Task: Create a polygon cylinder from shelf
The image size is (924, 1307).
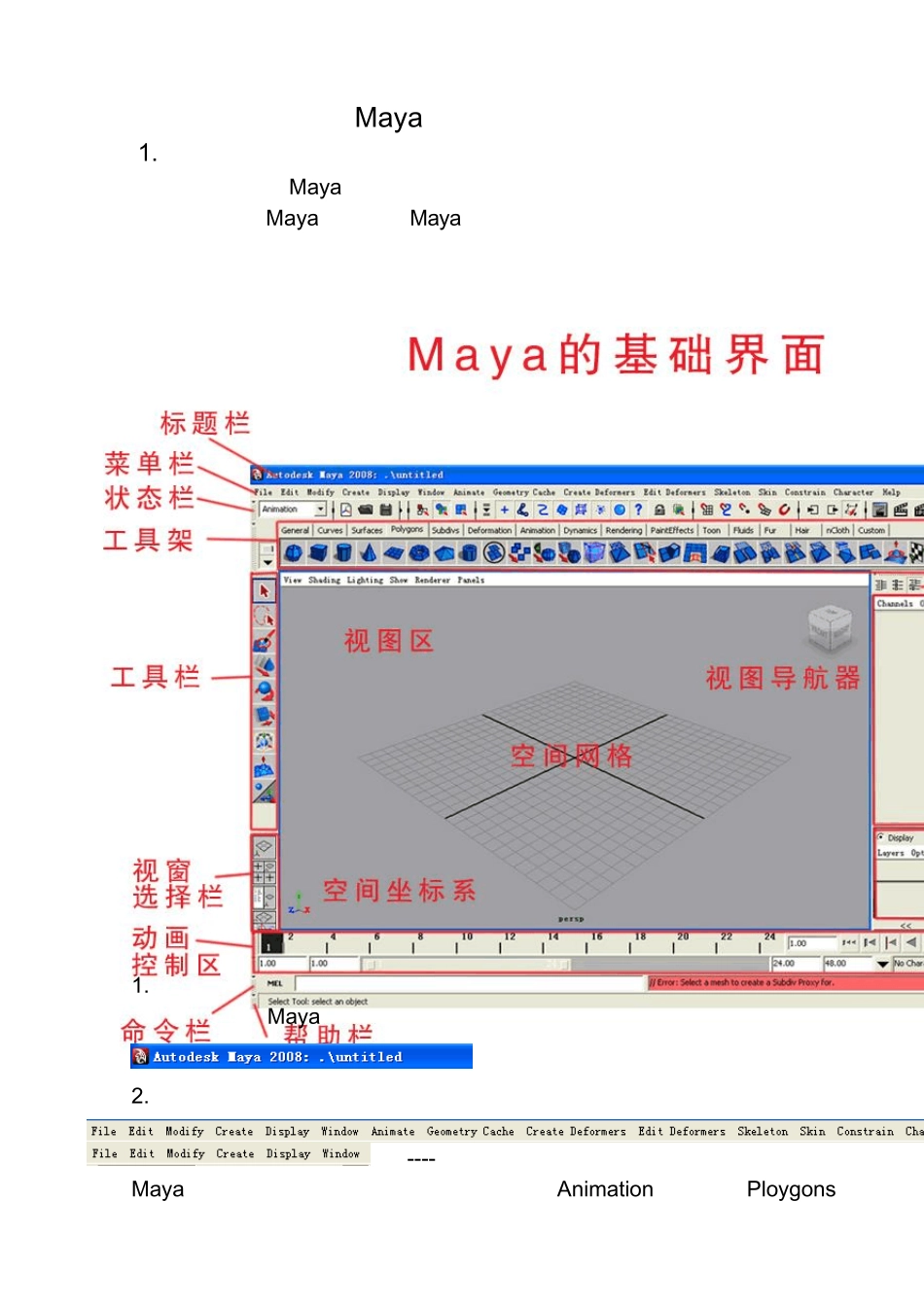Action: [343, 553]
